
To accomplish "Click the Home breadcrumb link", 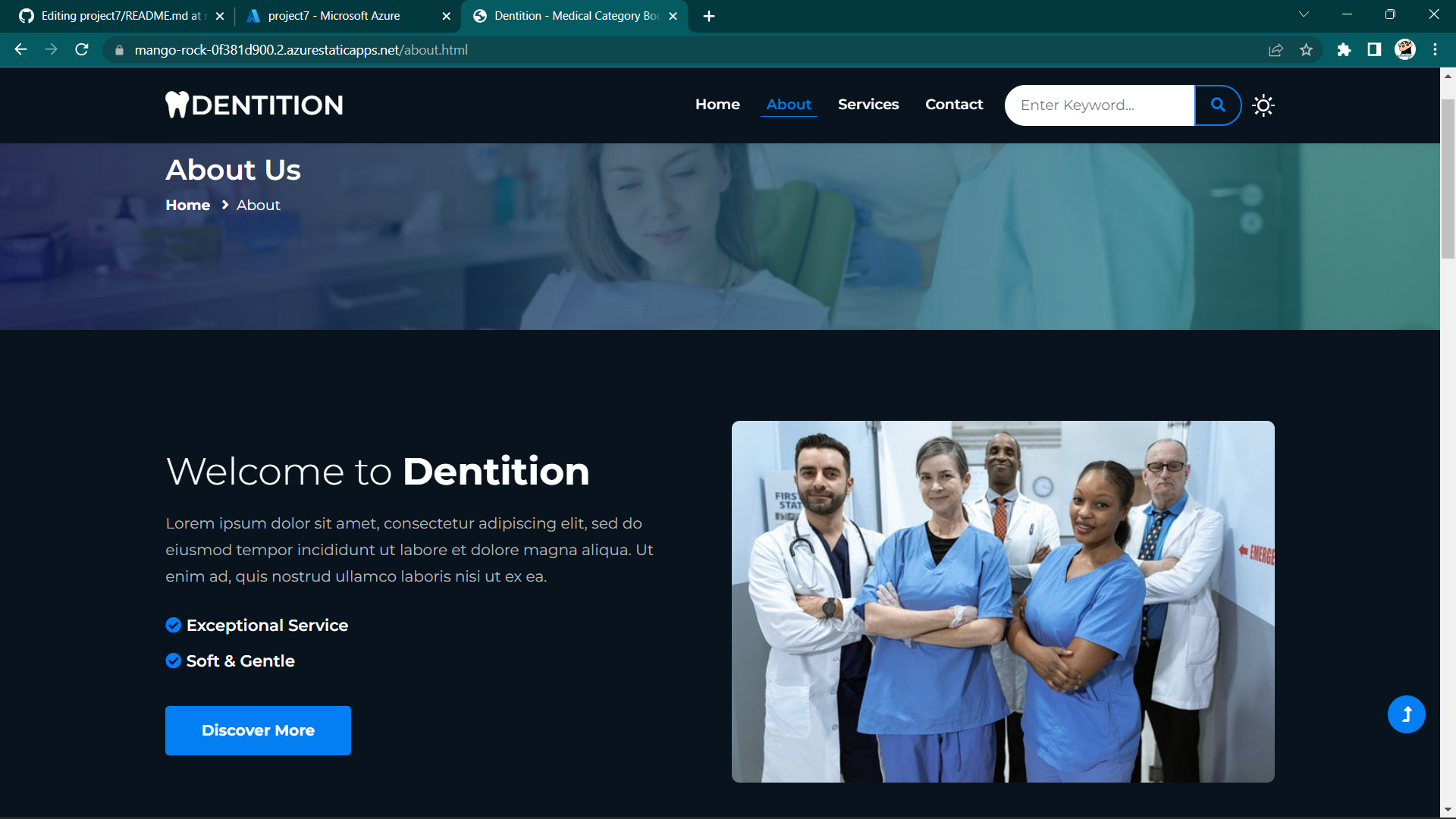I will [187, 206].
